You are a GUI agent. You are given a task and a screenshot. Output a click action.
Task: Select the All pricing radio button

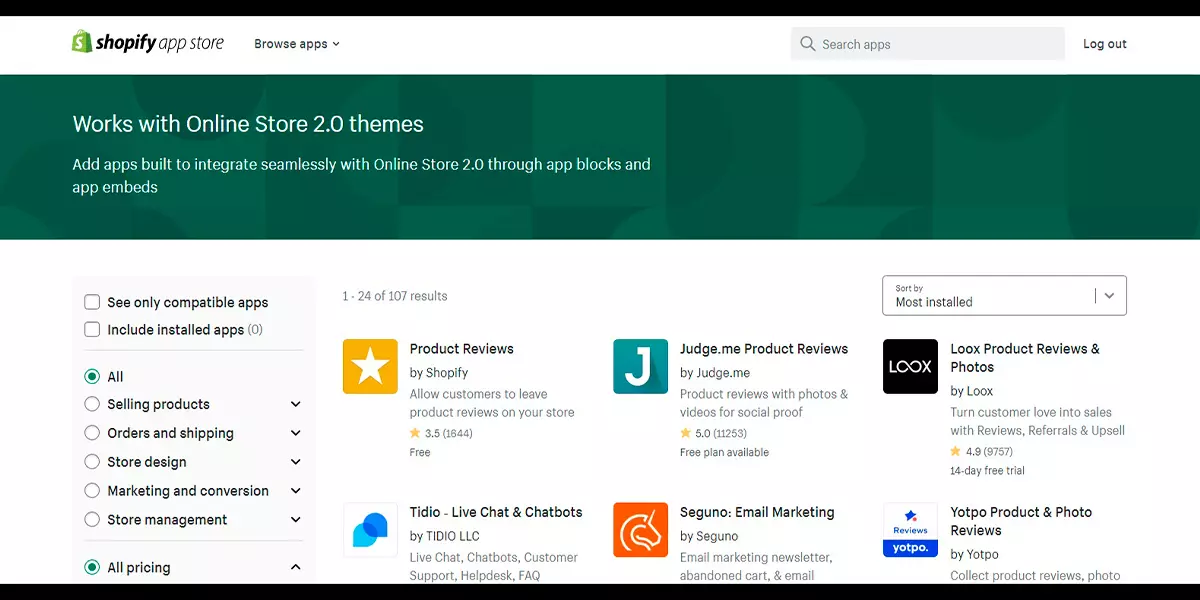pyautogui.click(x=92, y=567)
